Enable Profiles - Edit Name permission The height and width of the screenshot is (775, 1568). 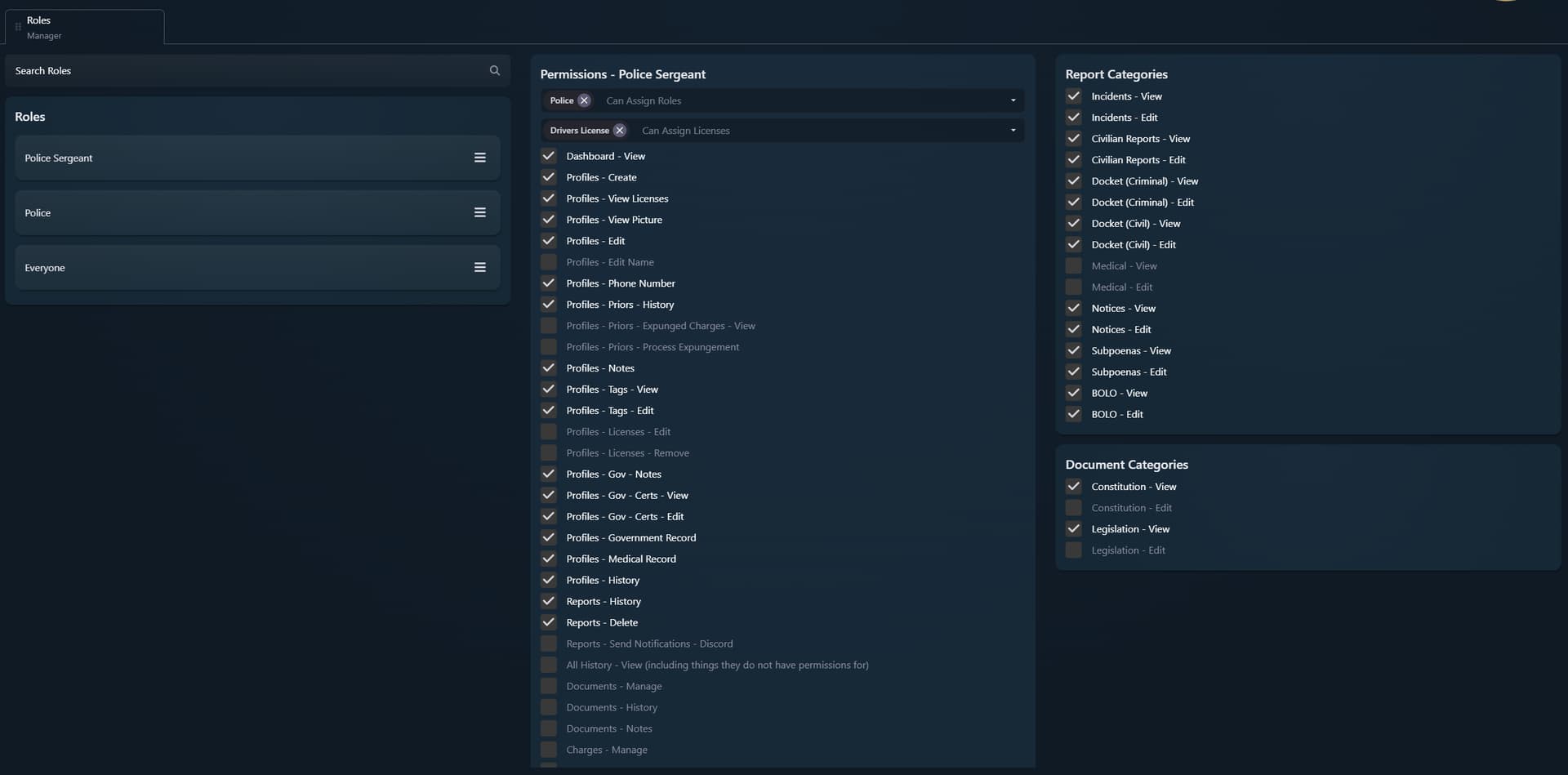549,262
